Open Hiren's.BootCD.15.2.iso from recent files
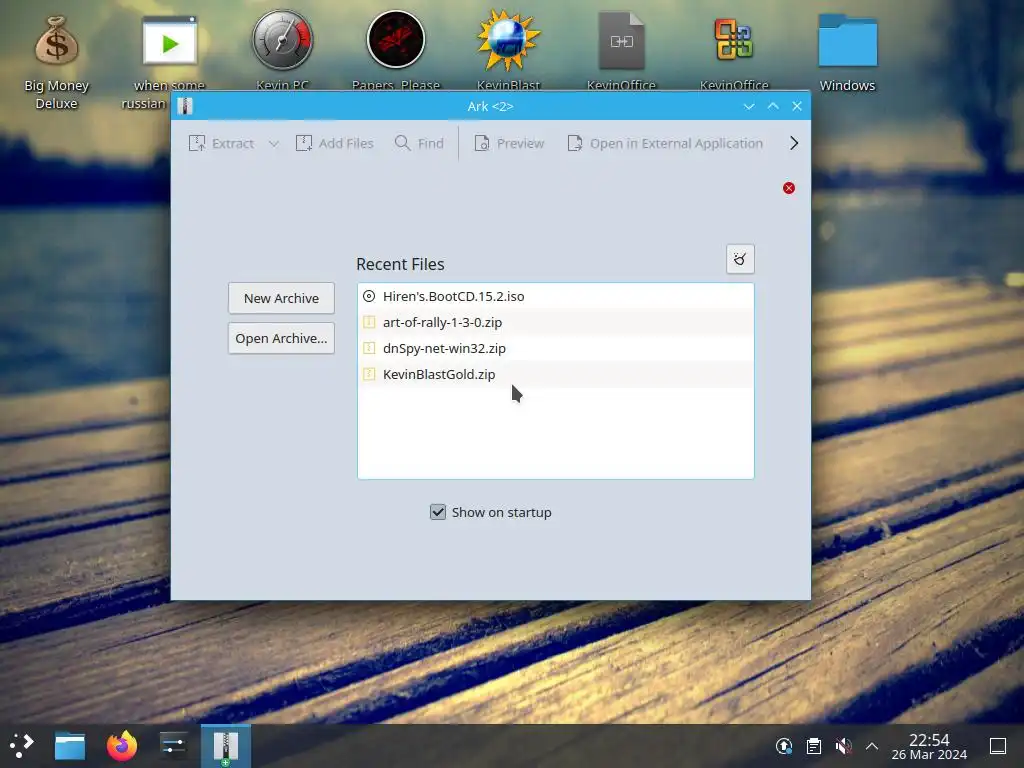 [556, 296]
